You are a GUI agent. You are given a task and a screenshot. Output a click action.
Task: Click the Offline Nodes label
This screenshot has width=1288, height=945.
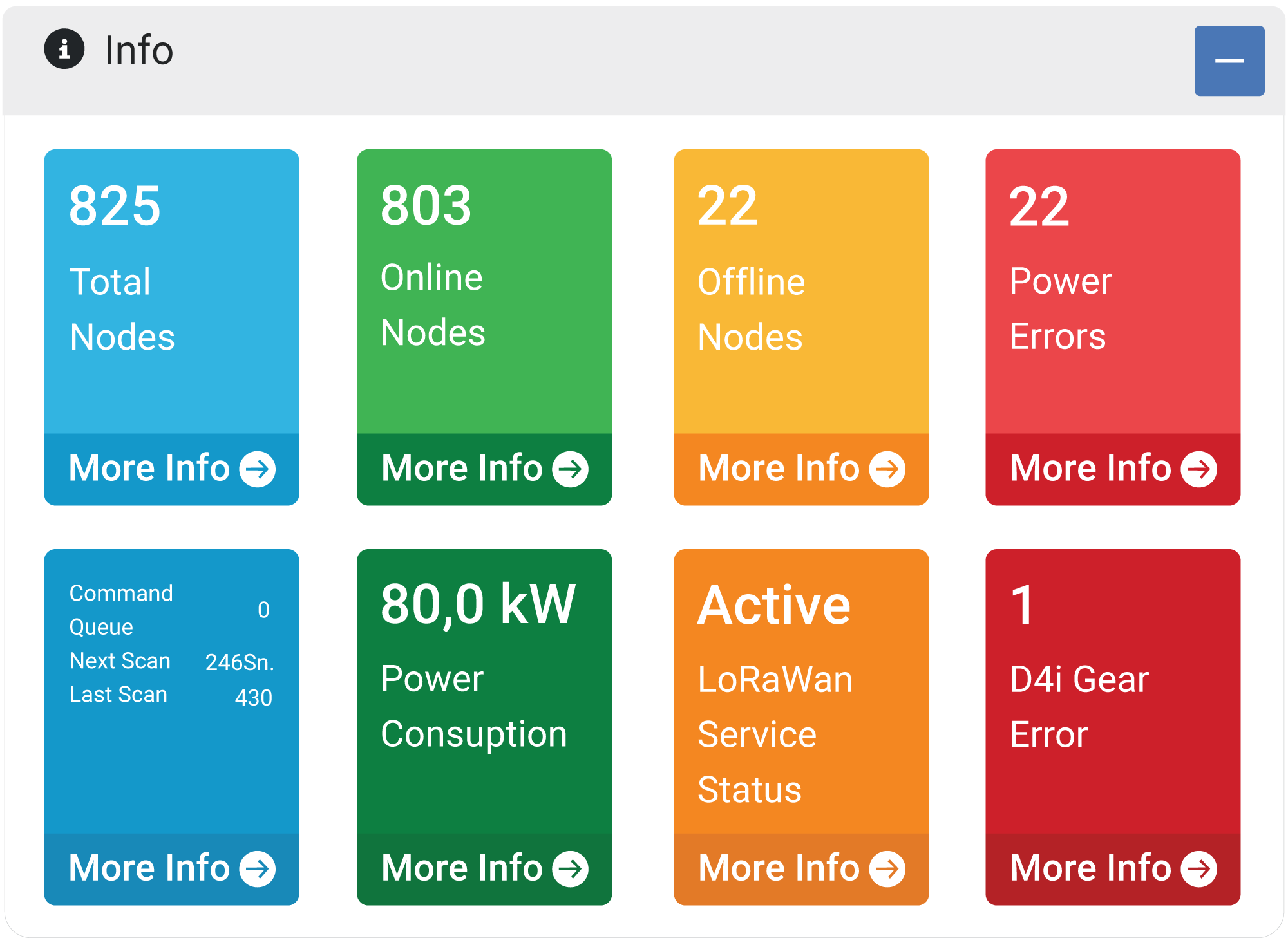pyautogui.click(x=752, y=309)
